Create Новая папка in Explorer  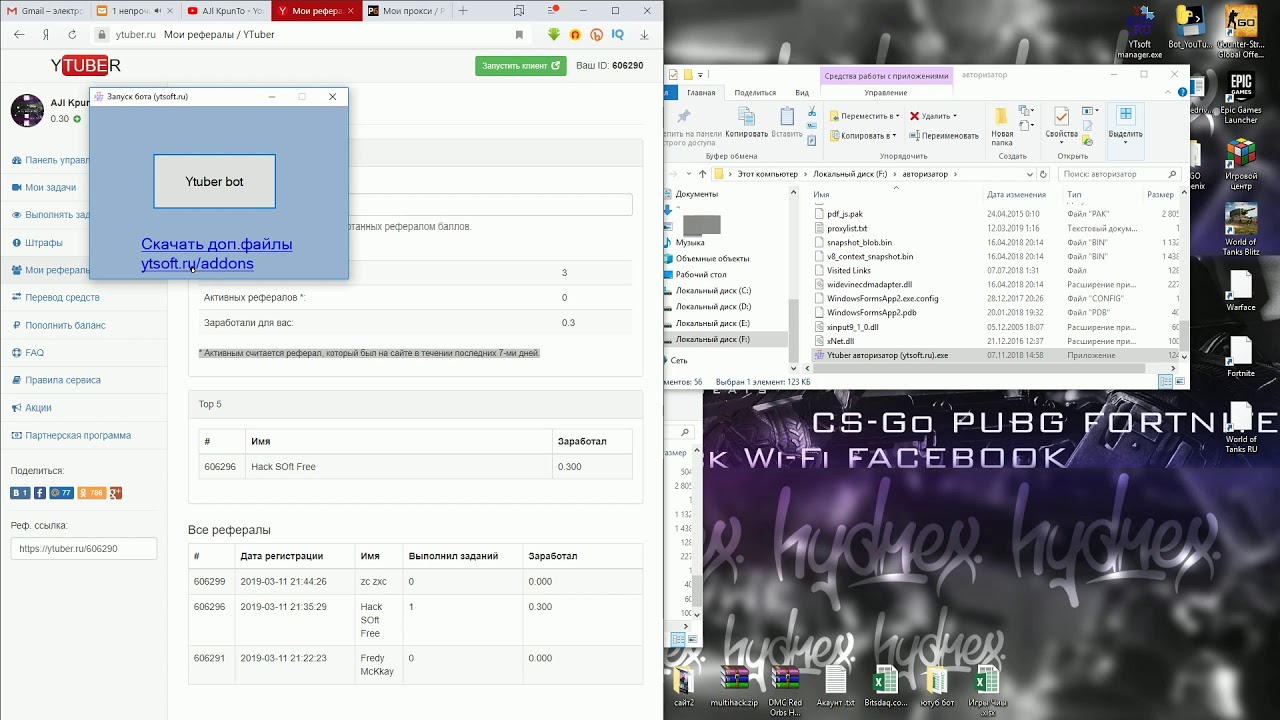(1002, 125)
